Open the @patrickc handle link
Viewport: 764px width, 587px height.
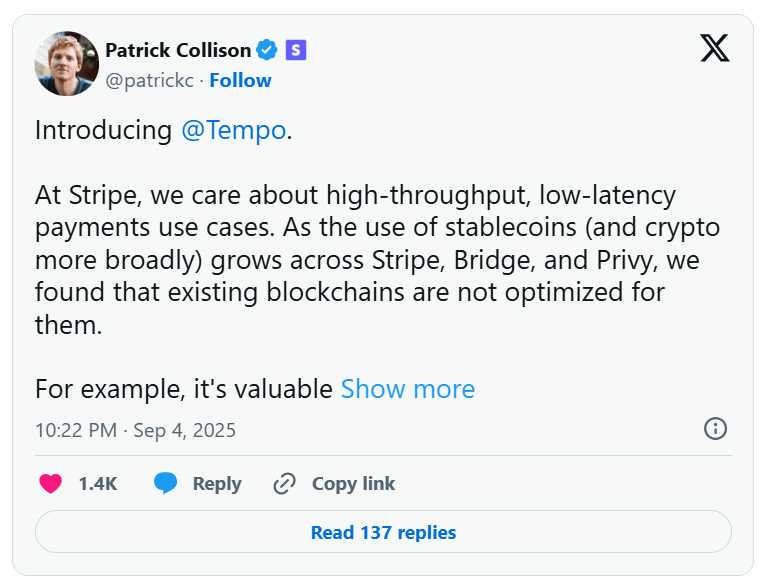pyautogui.click(x=148, y=80)
